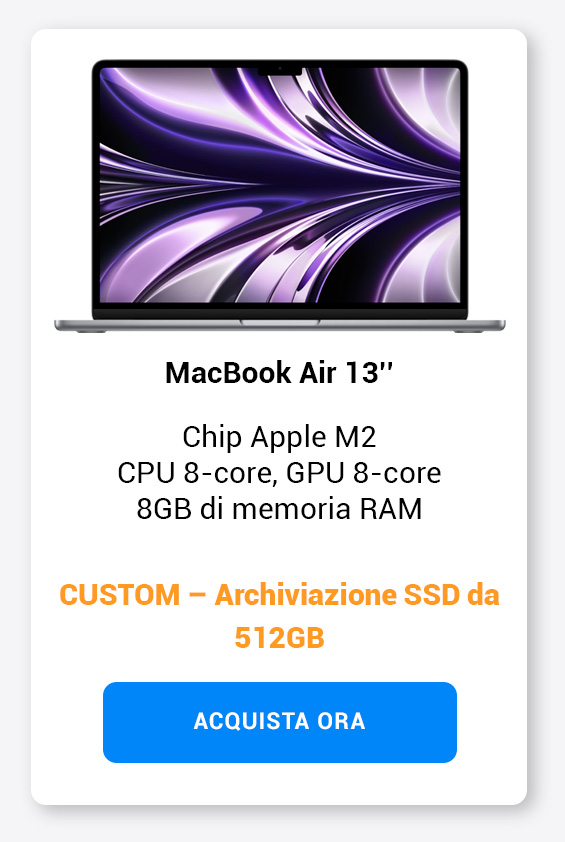Select the MacBook Air 13'' title
Viewport: 565px width, 842px height.
279,372
